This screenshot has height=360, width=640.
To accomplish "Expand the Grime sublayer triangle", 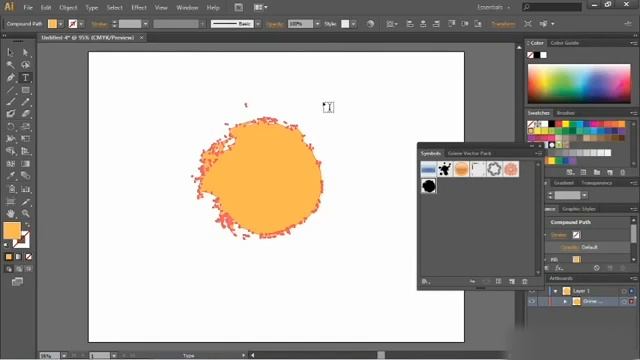I will coord(565,302).
